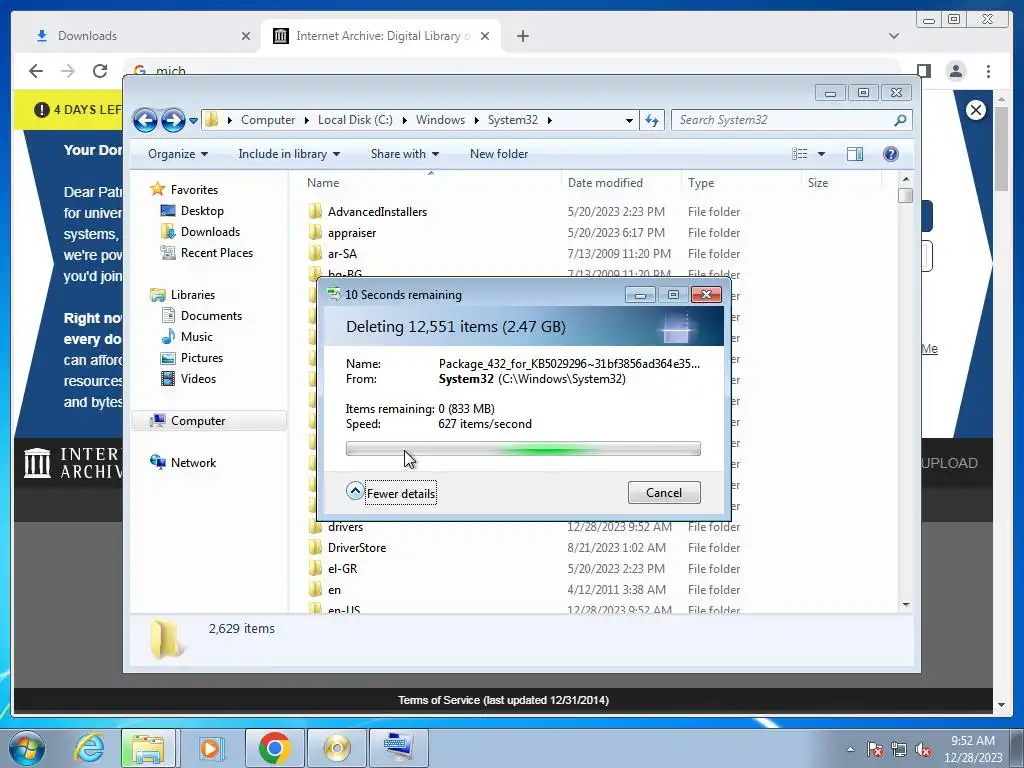Select the ar-SA folder
Viewport: 1024px width, 768px height.
click(342, 253)
